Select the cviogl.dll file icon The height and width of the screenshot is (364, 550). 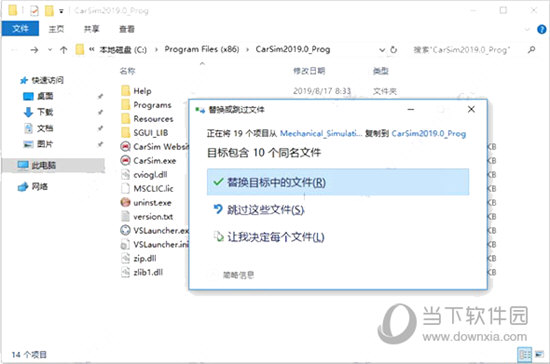point(125,174)
